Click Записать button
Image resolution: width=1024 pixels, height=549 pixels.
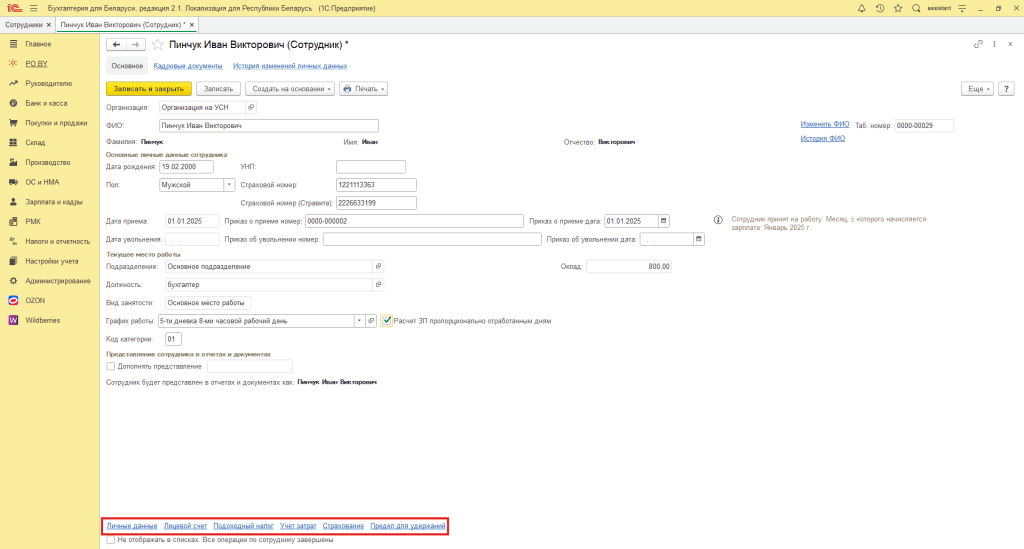click(x=218, y=89)
